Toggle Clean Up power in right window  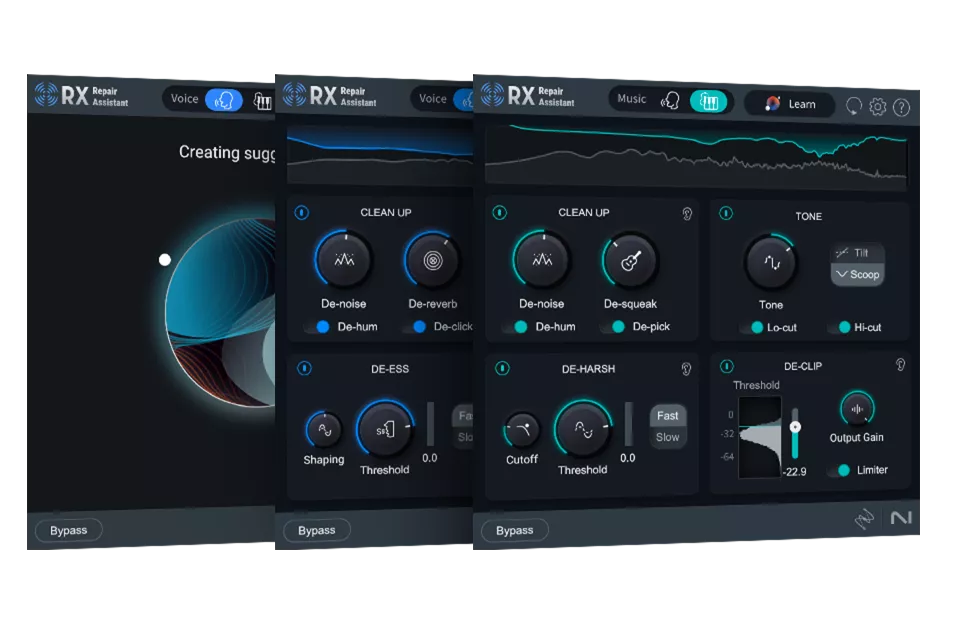[500, 212]
